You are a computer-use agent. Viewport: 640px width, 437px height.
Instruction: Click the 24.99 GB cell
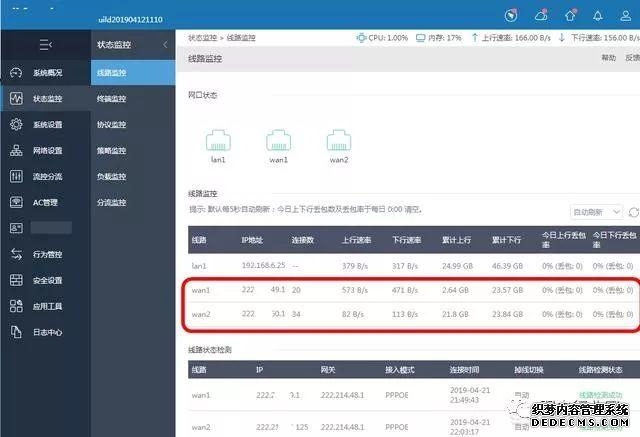(457, 266)
